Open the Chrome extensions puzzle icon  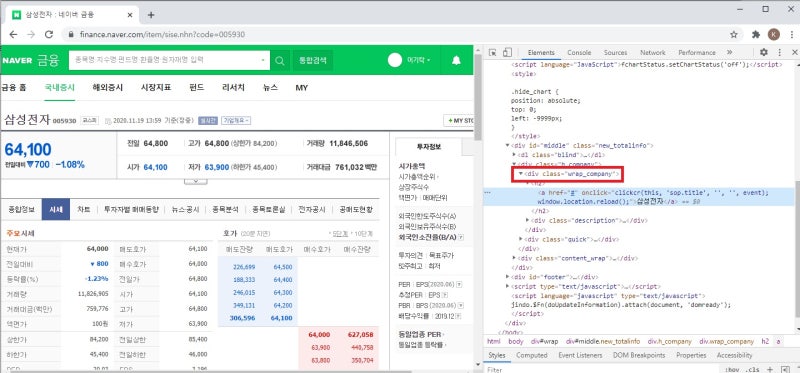pyautogui.click(x=756, y=34)
